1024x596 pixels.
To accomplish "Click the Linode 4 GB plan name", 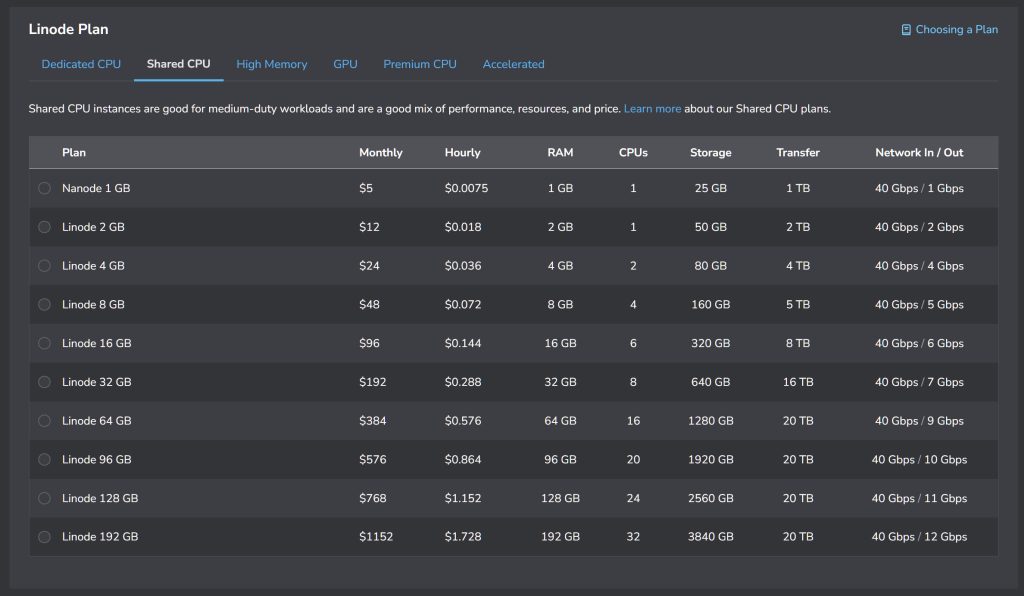I will coord(93,266).
